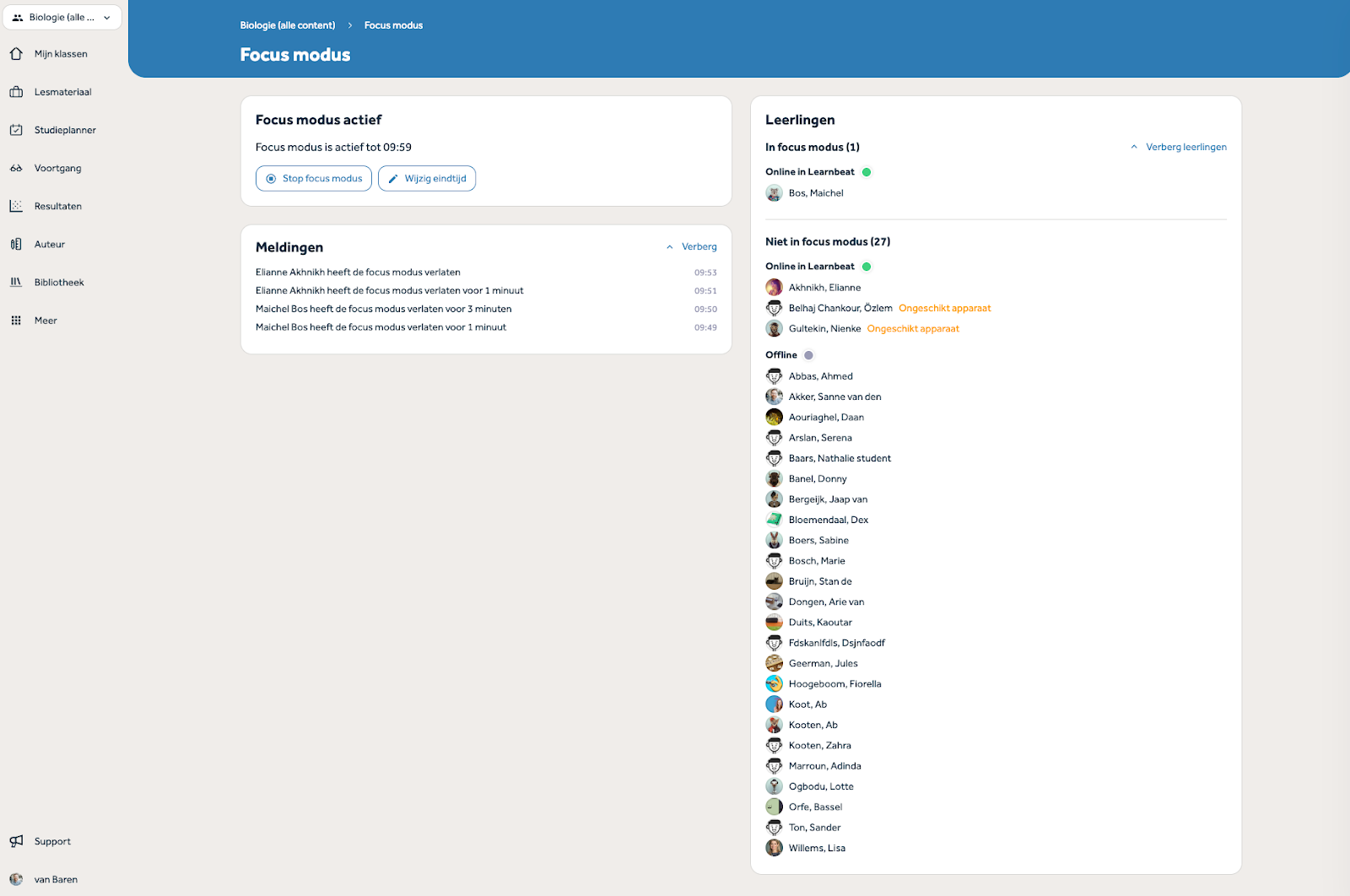The width and height of the screenshot is (1350, 896).
Task: Open the Studieplanner menu item
Action: tap(65, 130)
